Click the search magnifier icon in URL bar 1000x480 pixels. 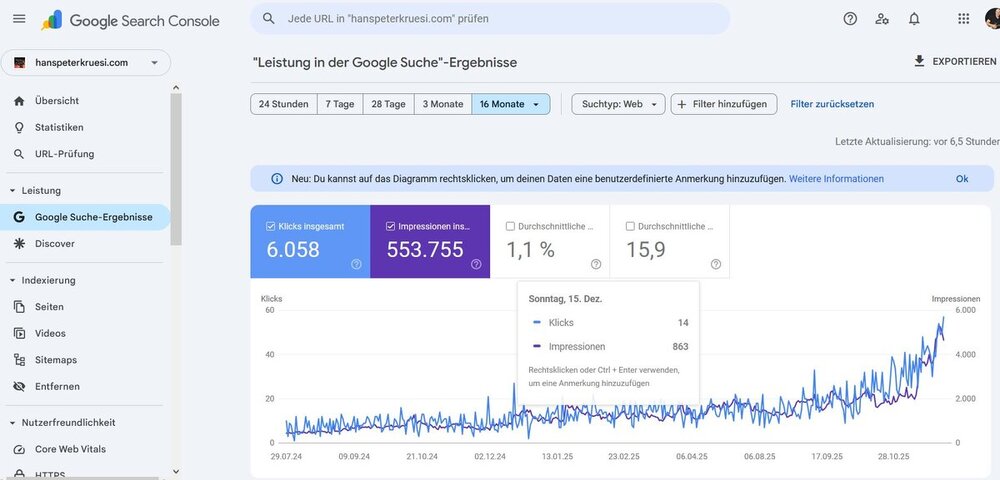point(268,18)
